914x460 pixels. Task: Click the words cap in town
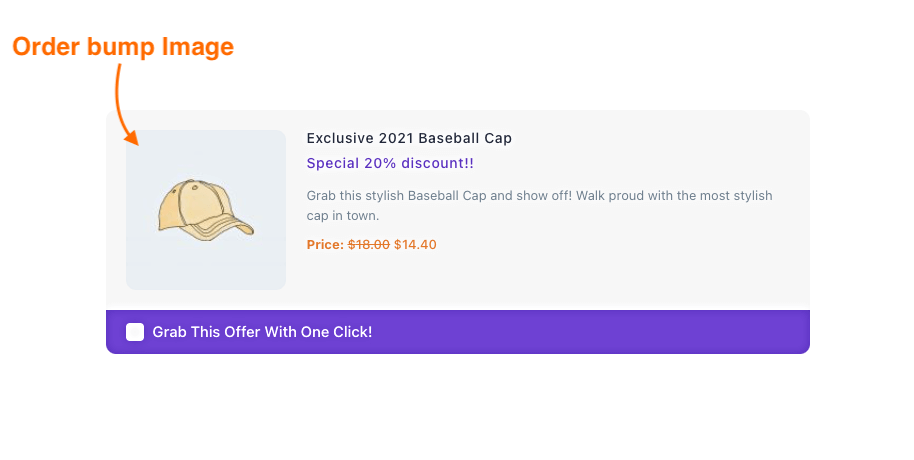pyautogui.click(x=343, y=216)
